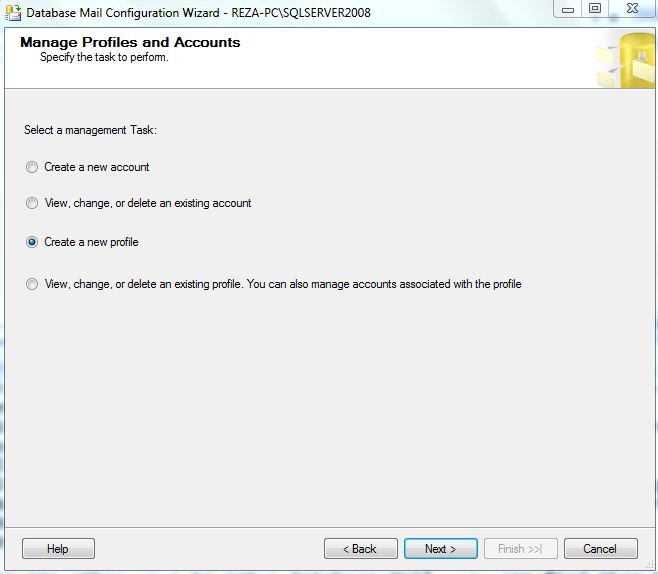658x574 pixels.
Task: Maximize the wizard window
Action: pos(594,9)
